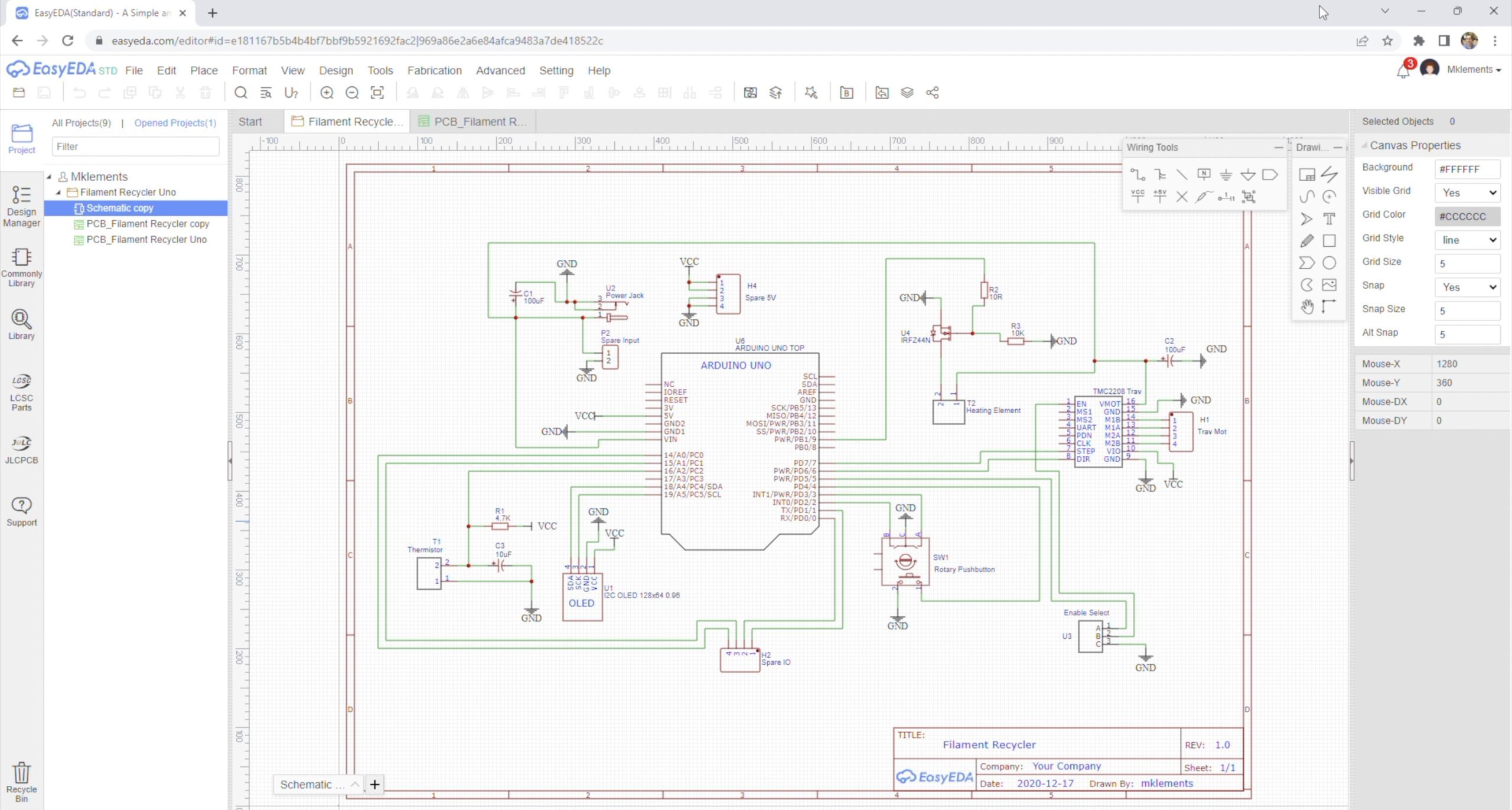Open the Grid Style dropdown
This screenshot has width=1512, height=810.
coord(1468,240)
